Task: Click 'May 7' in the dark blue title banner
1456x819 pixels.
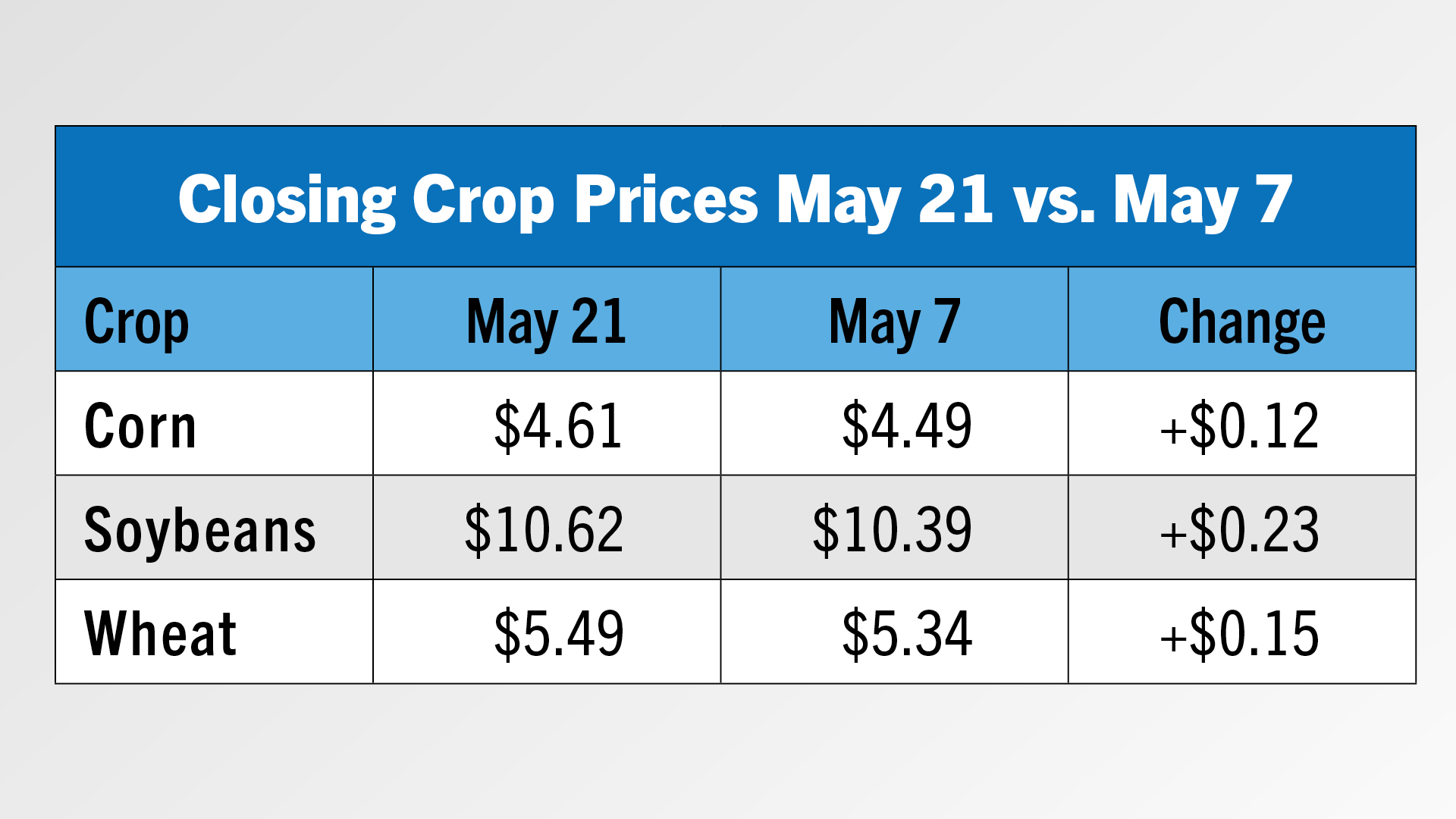Action: (x=1202, y=199)
